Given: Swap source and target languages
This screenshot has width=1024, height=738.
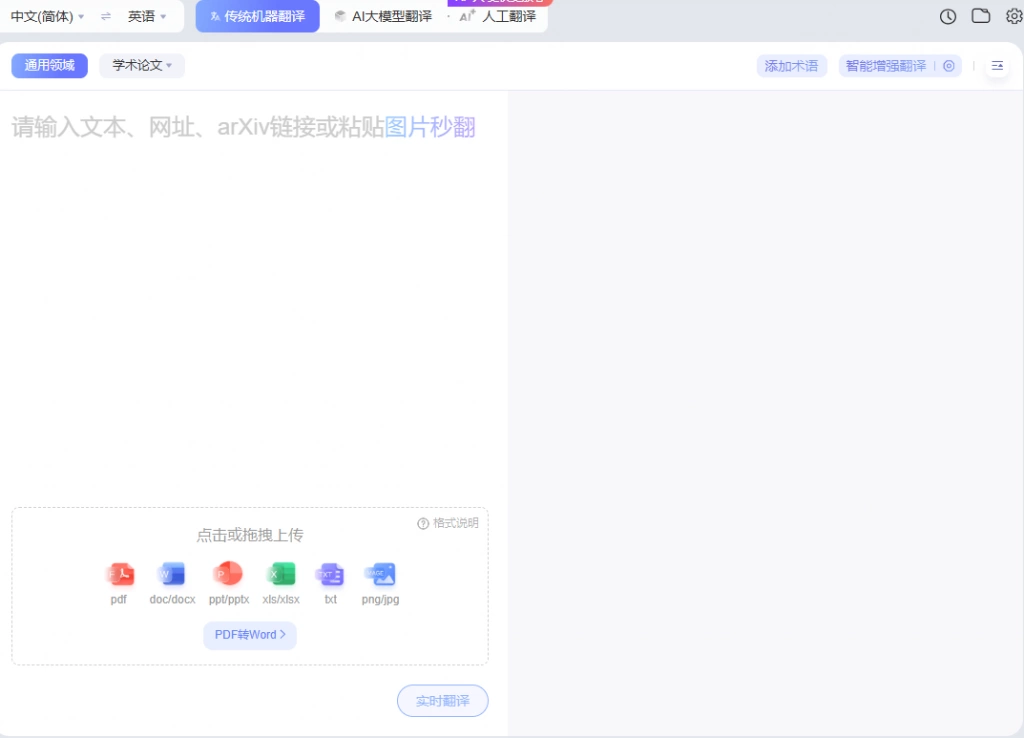Looking at the screenshot, I should pyautogui.click(x=106, y=16).
